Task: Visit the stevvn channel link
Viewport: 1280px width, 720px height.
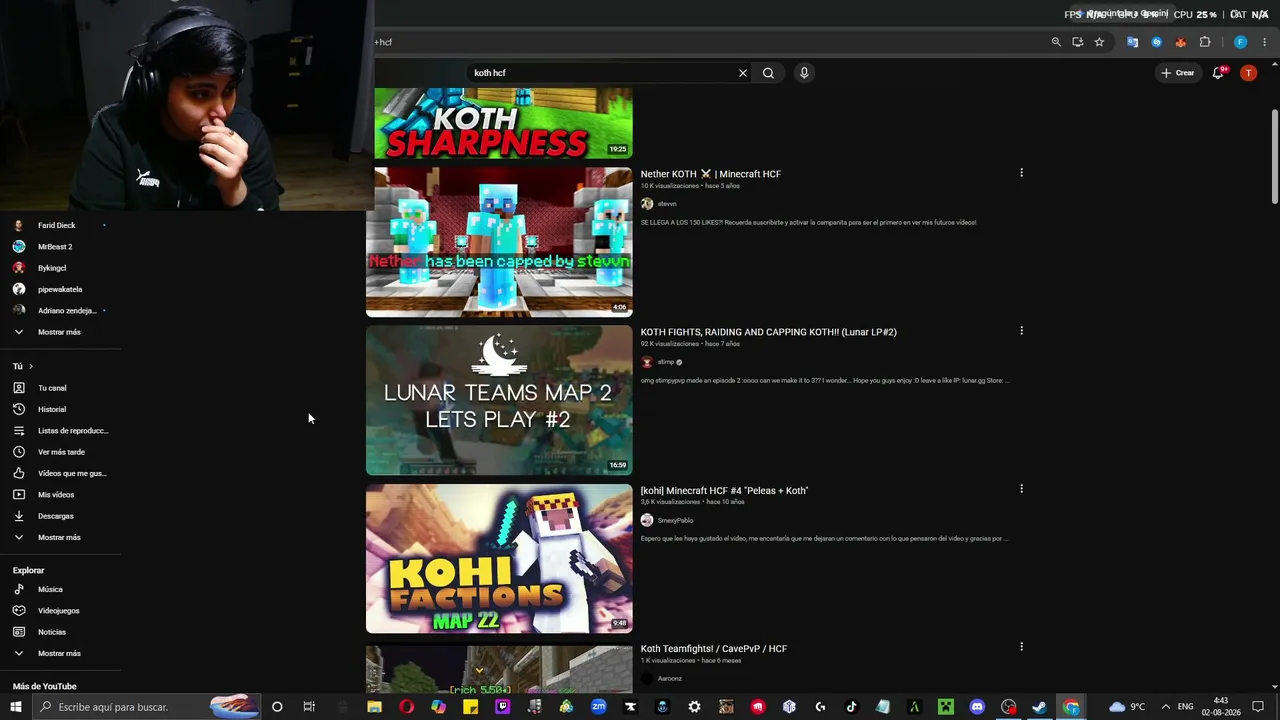Action: point(667,204)
